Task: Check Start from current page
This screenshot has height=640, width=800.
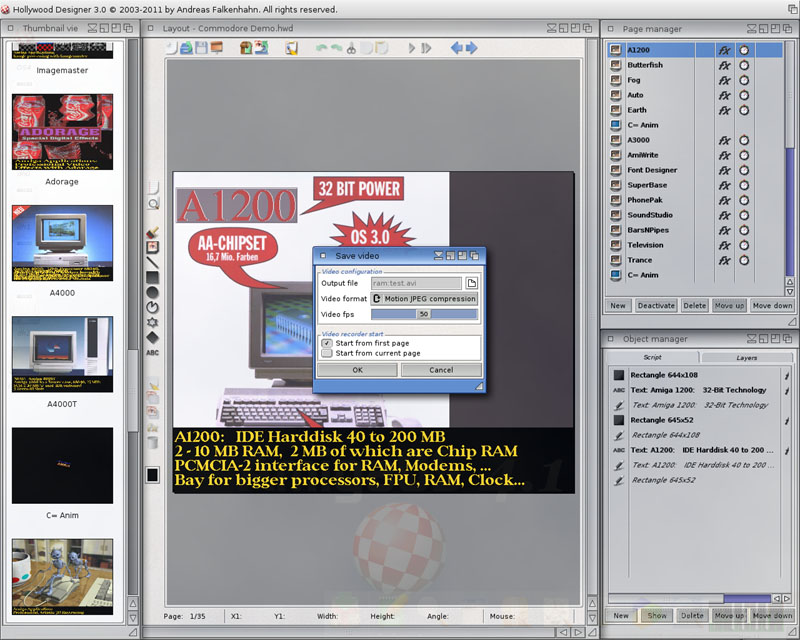Action: 327,353
